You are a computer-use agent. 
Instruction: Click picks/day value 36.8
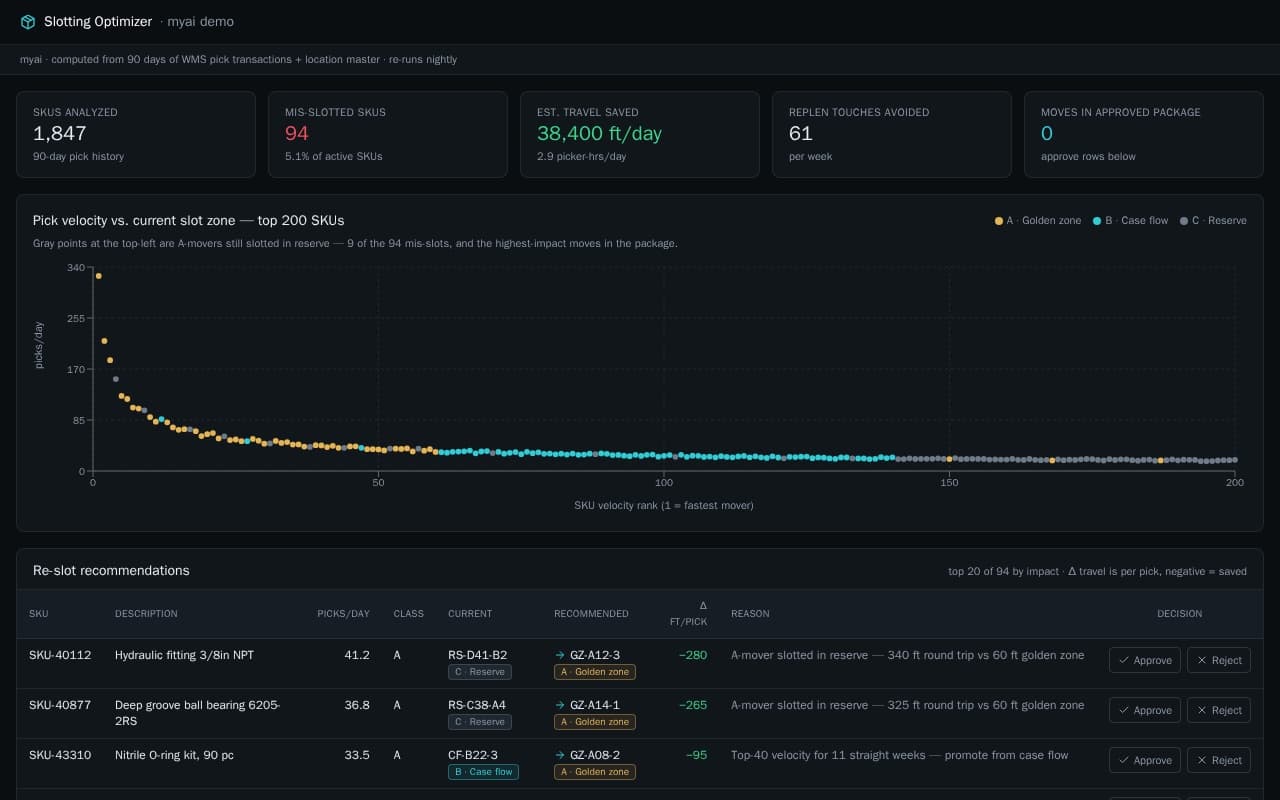(x=357, y=705)
